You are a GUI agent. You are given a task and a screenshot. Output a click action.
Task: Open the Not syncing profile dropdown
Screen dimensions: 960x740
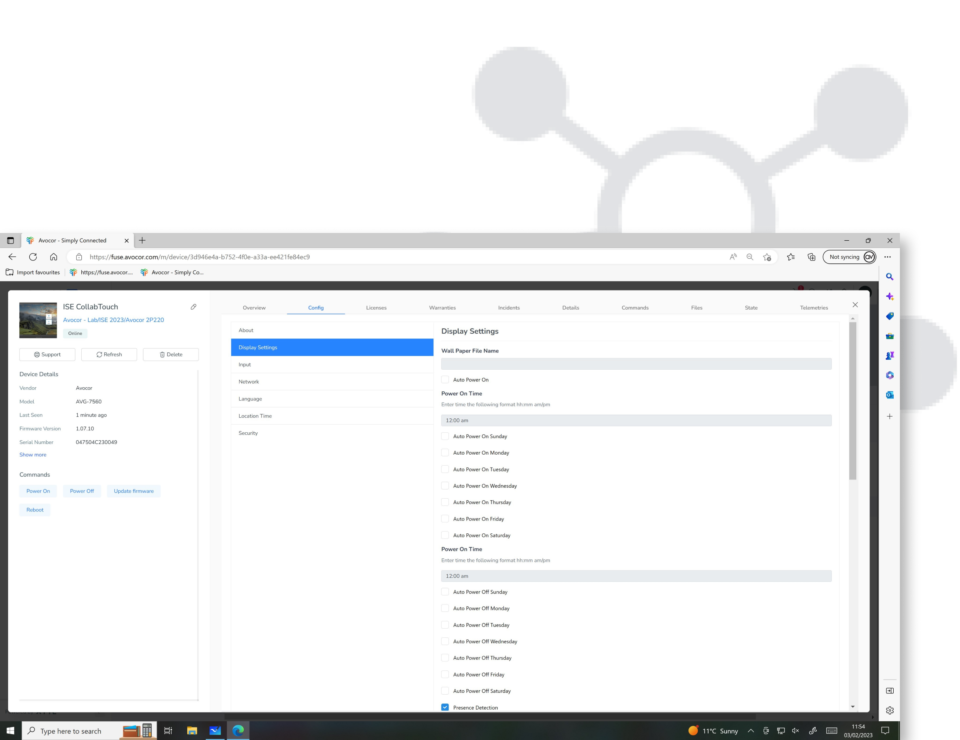848,257
